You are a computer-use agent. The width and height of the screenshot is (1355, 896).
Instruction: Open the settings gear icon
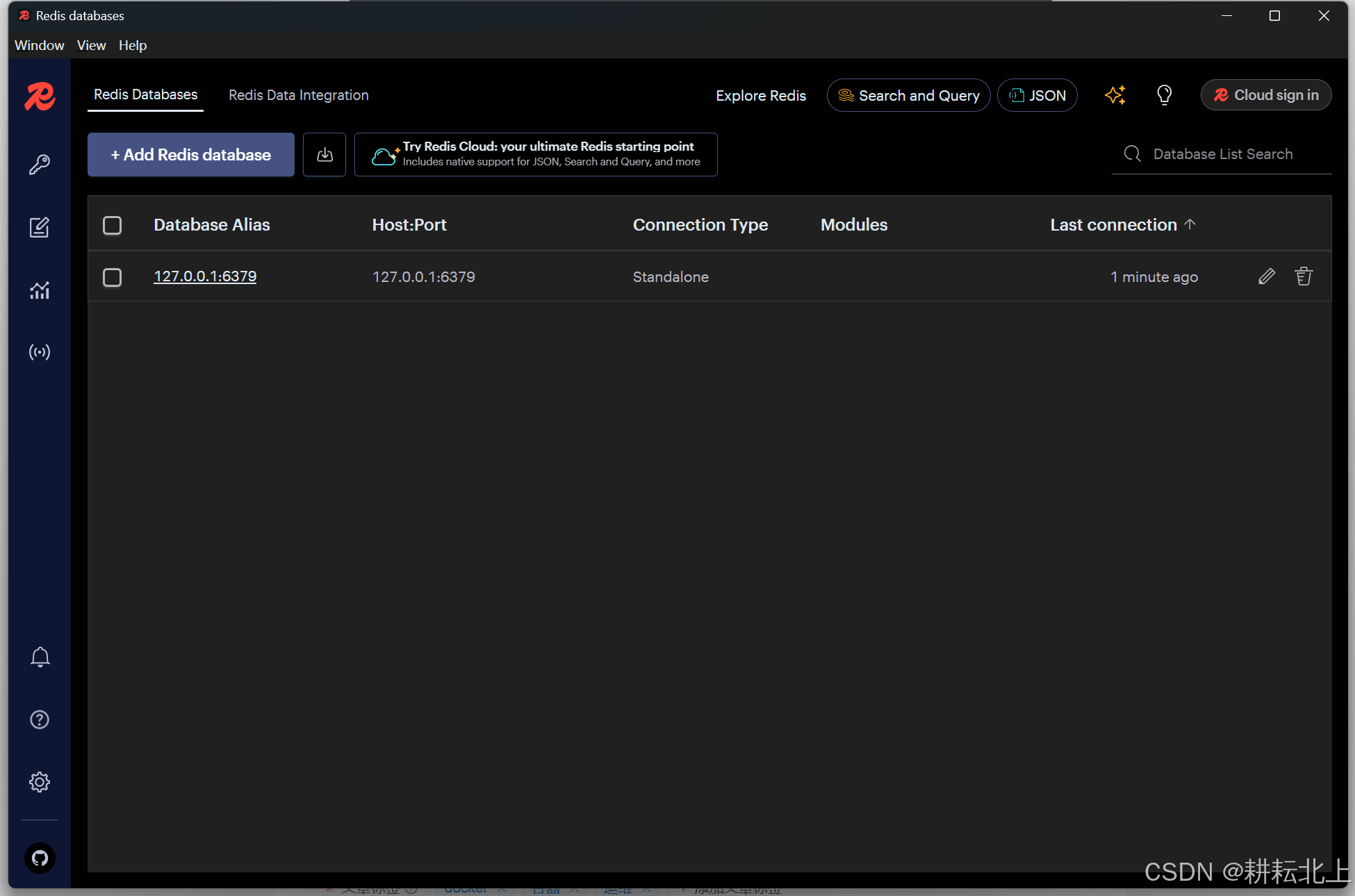click(40, 782)
